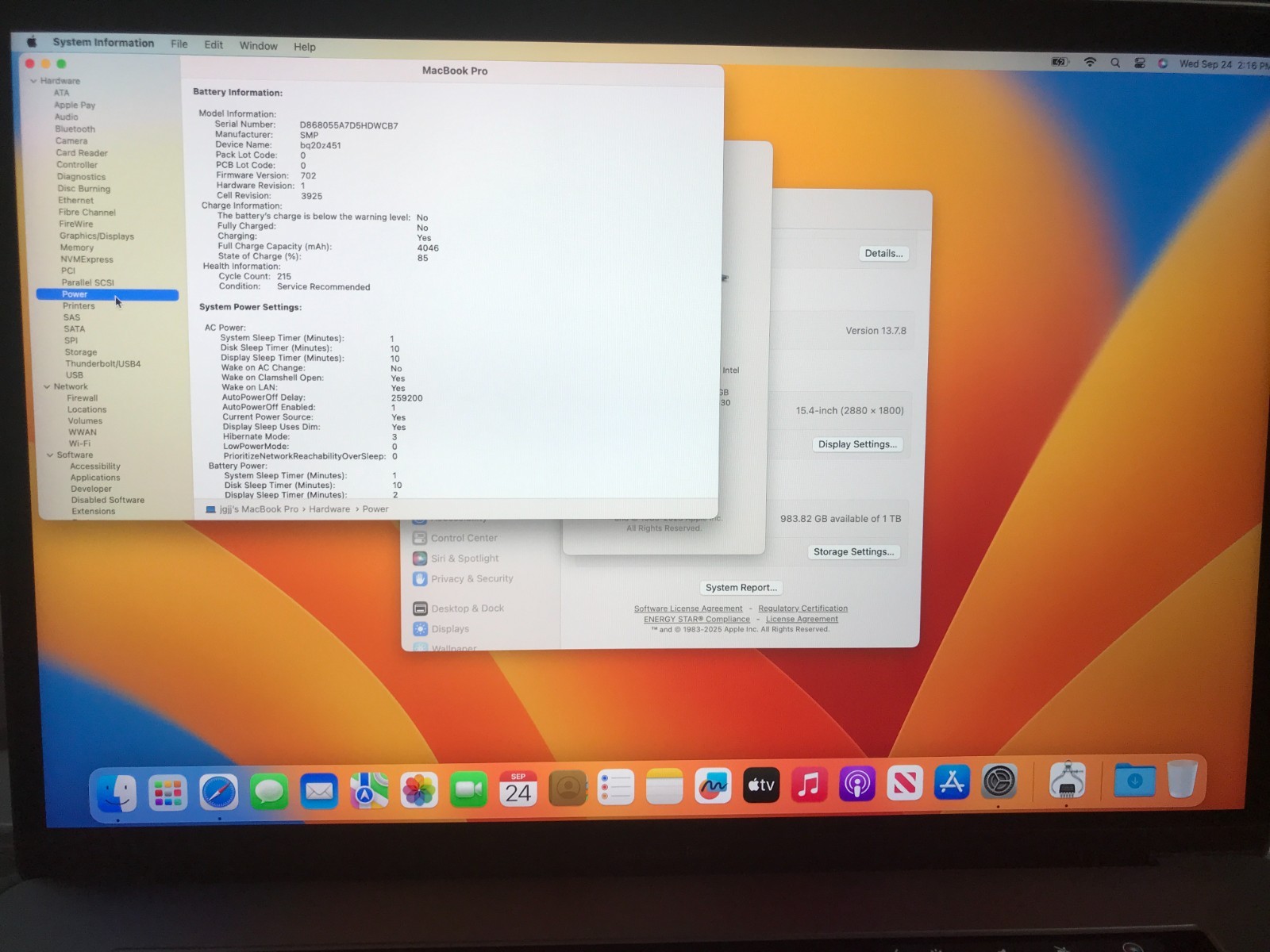The width and height of the screenshot is (1270, 952).
Task: Click the battery status icon in the menu bar
Action: click(x=1059, y=62)
